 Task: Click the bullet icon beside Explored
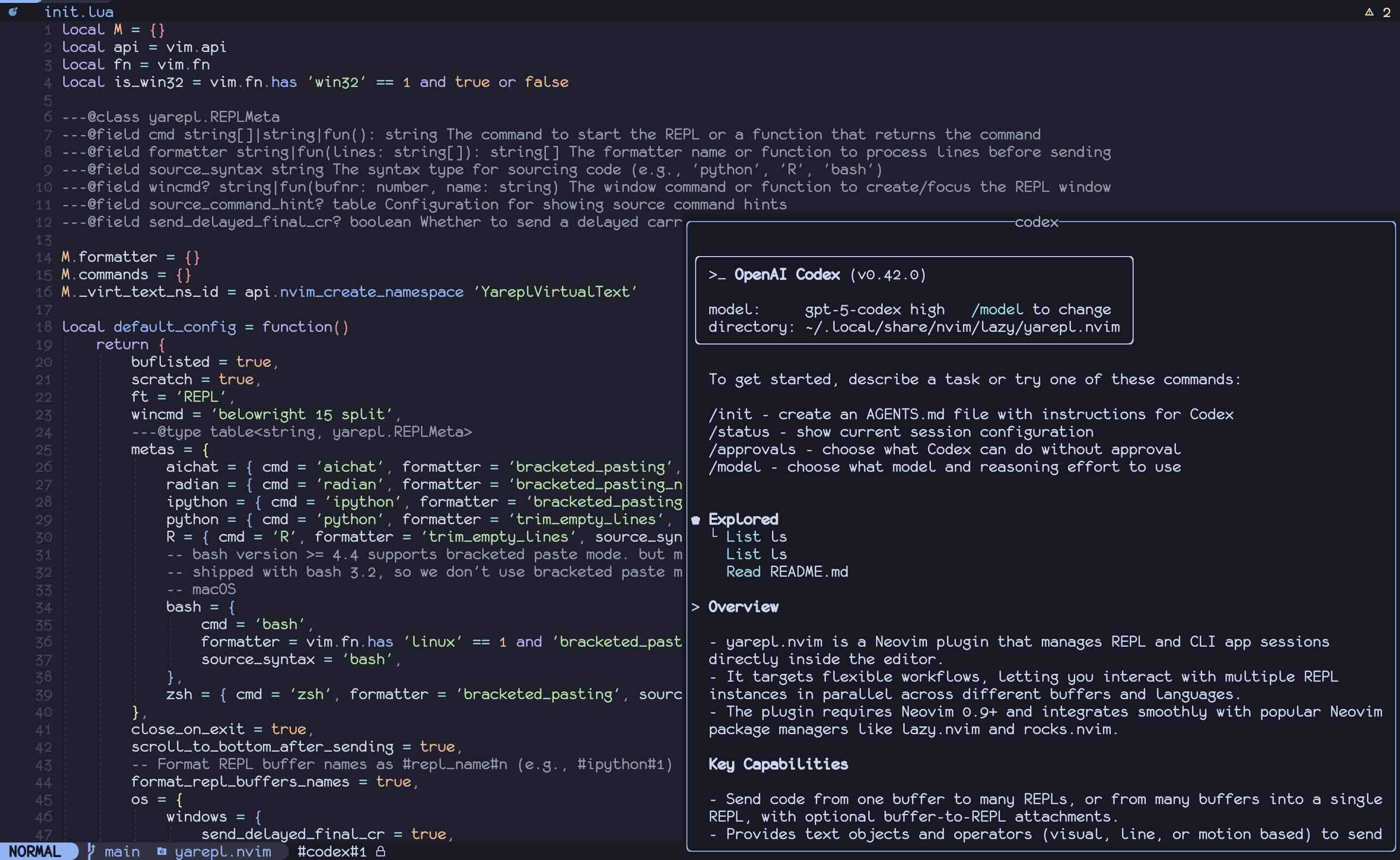point(695,519)
